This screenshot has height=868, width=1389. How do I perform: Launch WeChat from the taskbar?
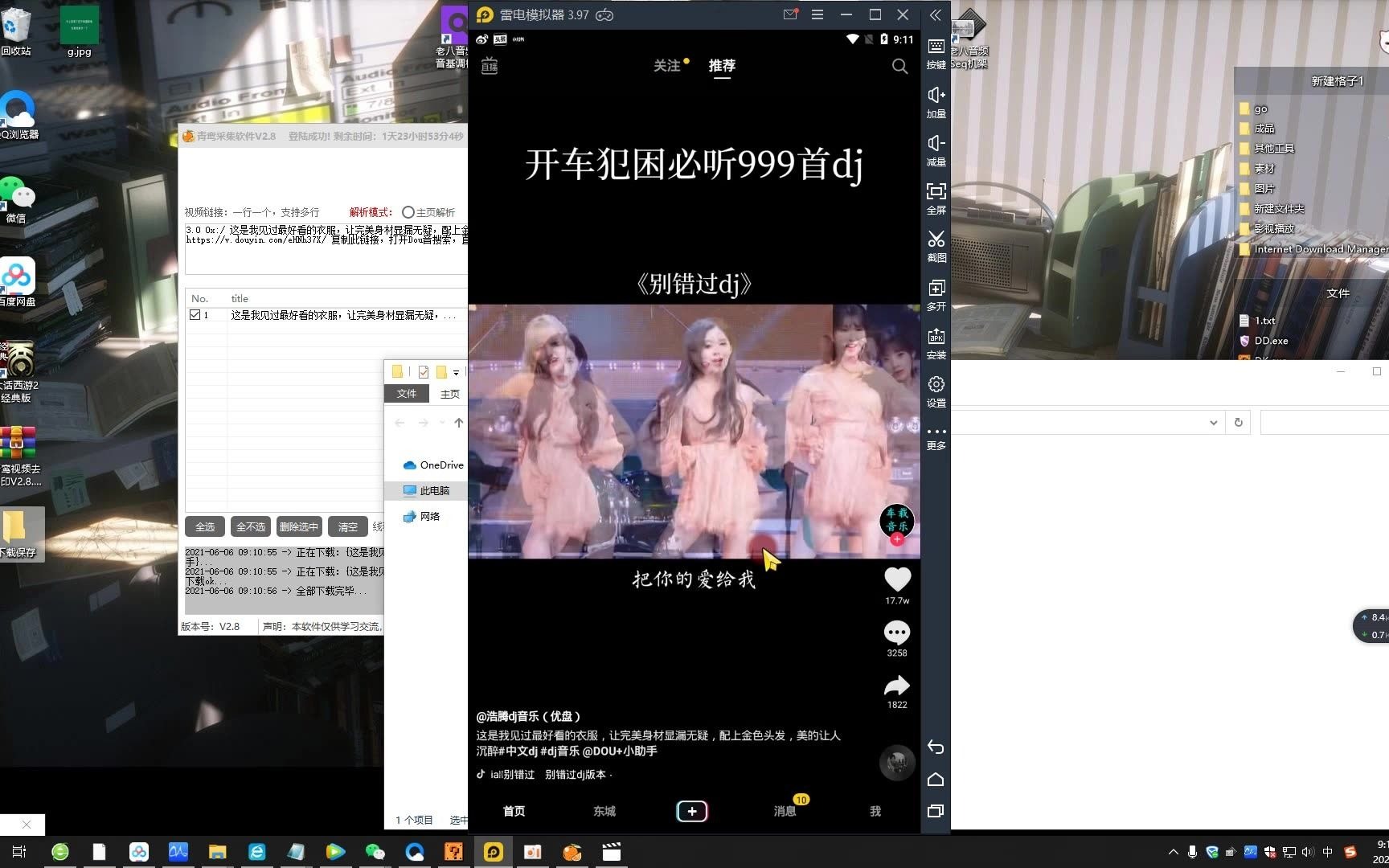(375, 852)
